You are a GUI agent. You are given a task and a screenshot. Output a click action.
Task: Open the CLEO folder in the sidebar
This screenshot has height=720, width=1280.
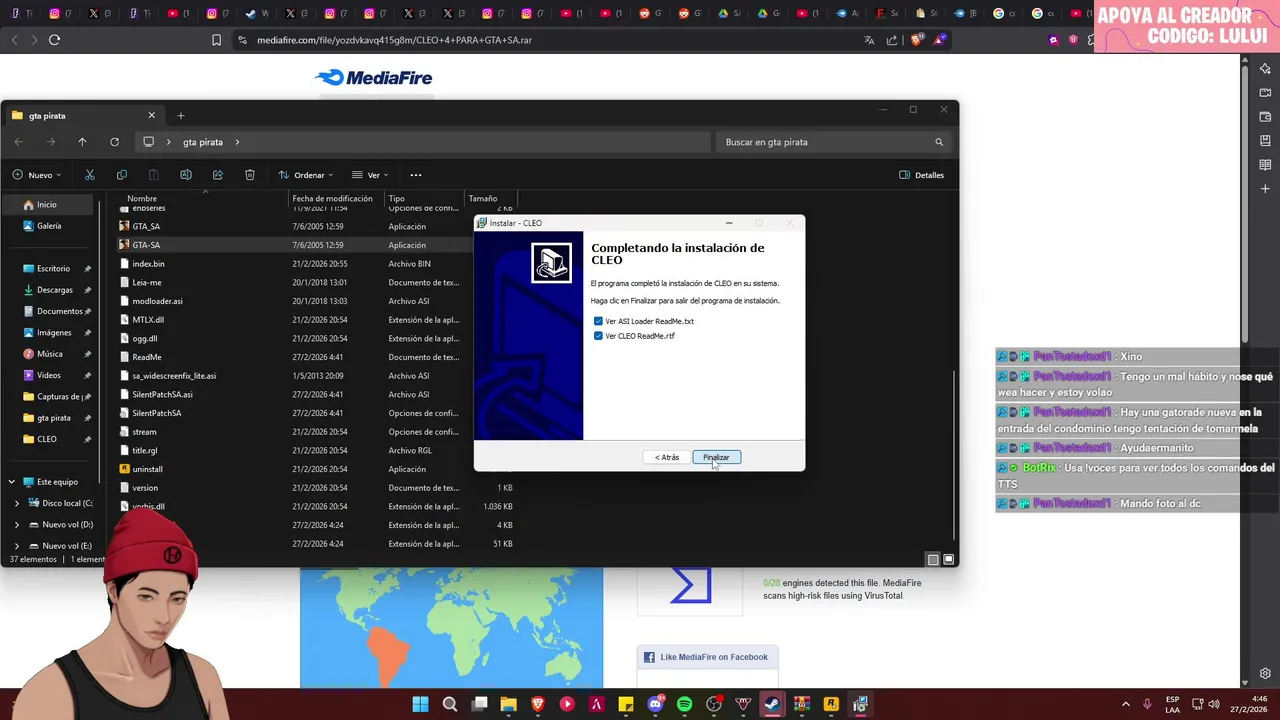click(x=46, y=439)
